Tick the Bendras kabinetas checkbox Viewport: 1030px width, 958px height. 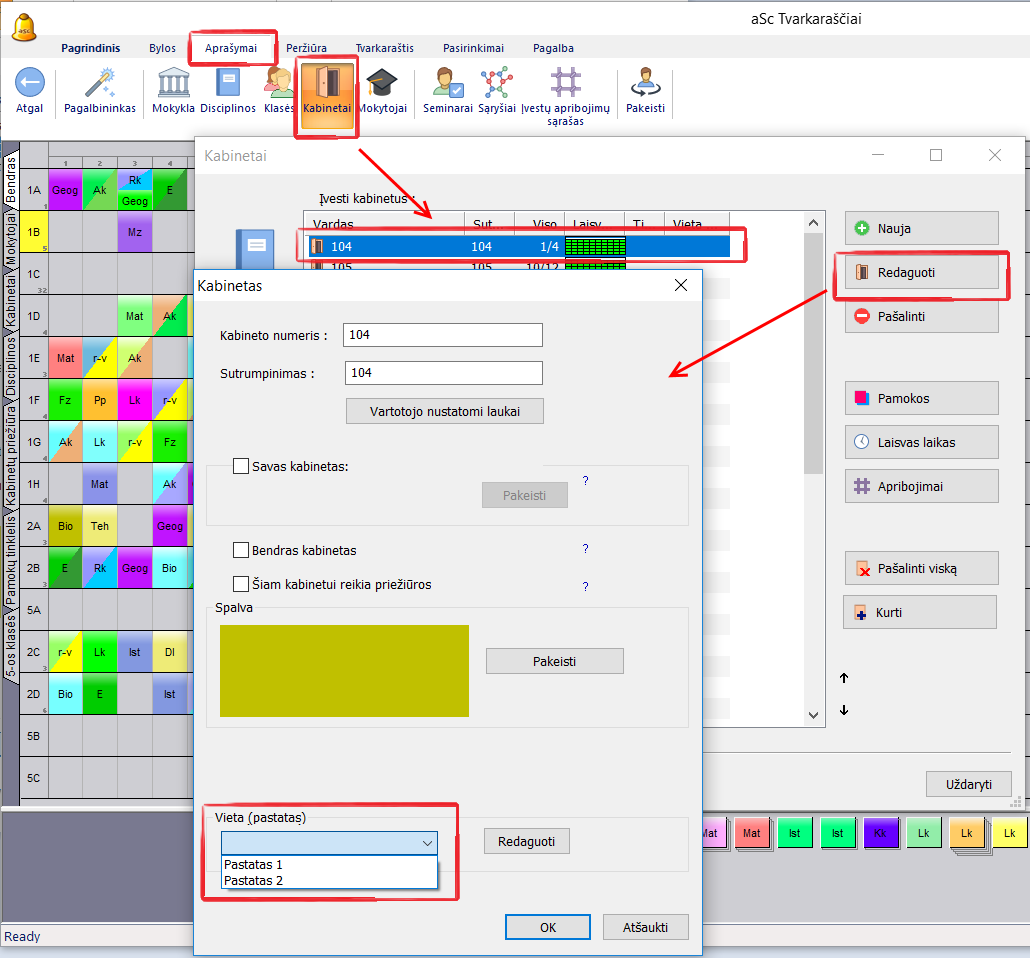click(x=241, y=550)
